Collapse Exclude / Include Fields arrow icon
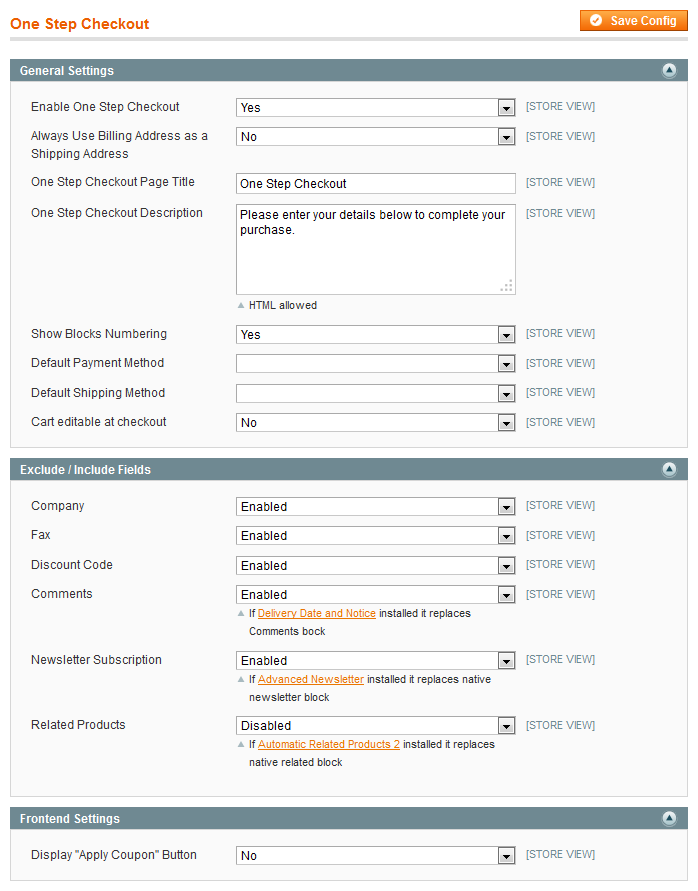Image resolution: width=698 pixels, height=891 pixels. pyautogui.click(x=669, y=470)
